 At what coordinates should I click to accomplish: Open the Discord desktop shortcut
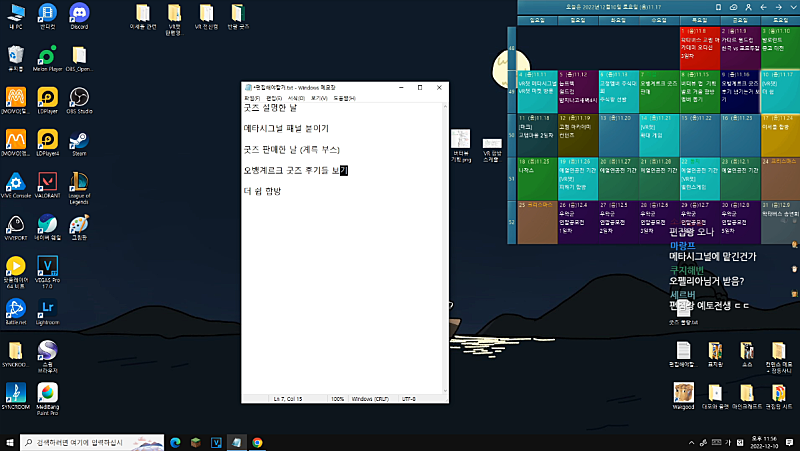[x=79, y=12]
